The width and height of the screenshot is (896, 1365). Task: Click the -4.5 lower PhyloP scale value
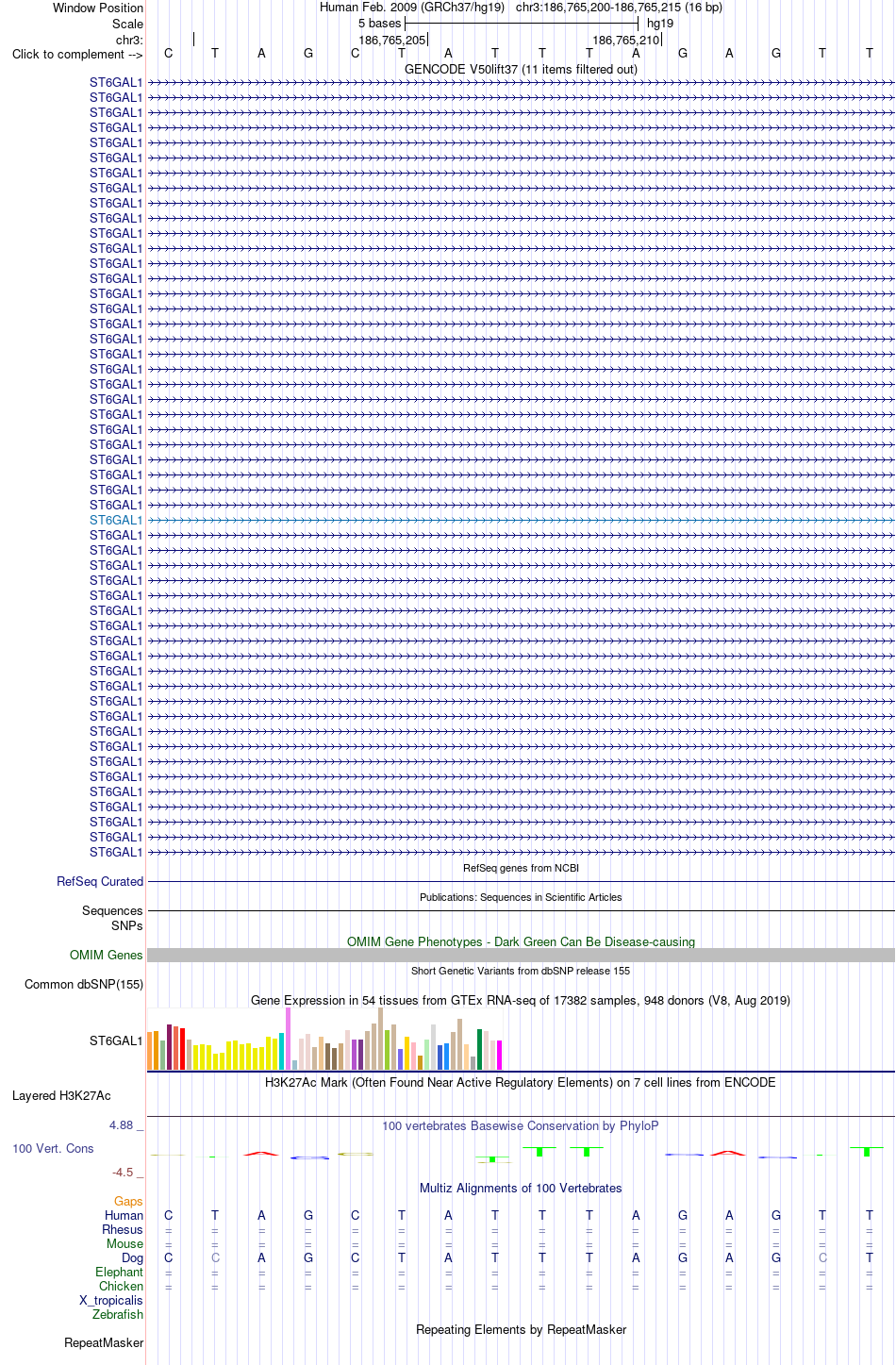[123, 1172]
